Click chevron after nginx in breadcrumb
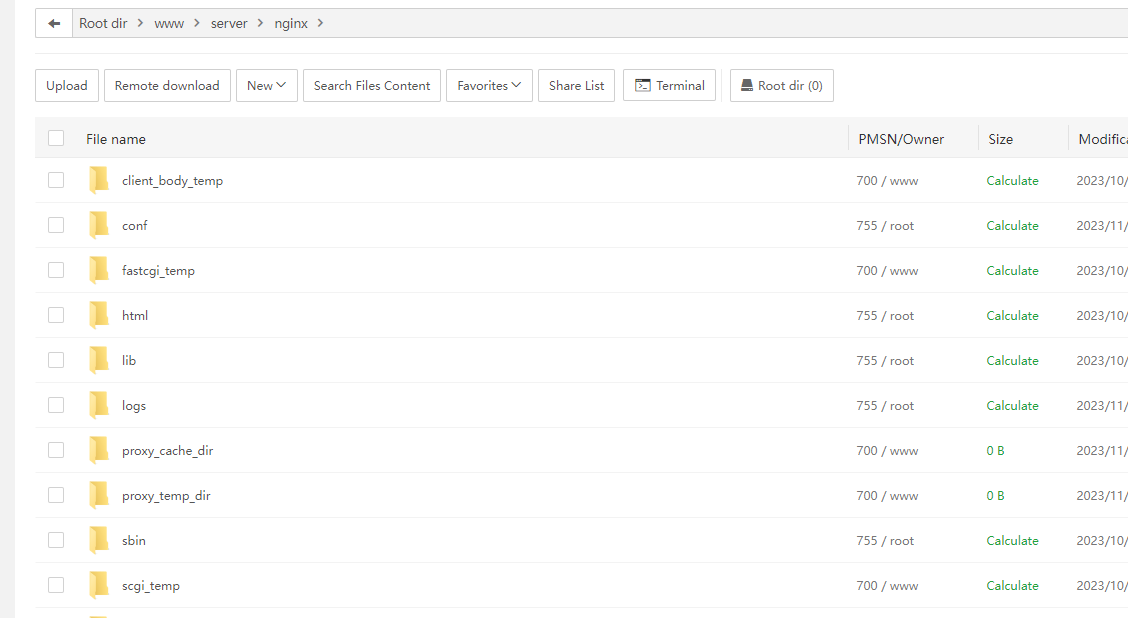1128x618 pixels. coord(320,23)
